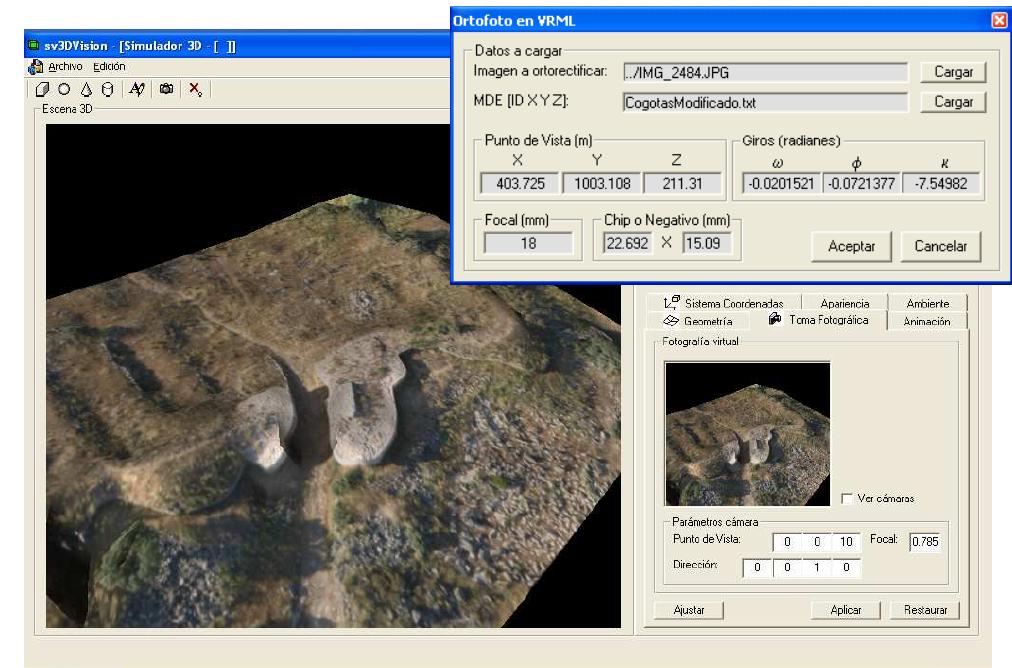Click the Z field showing 211.31
1012x668 pixels.
click(682, 183)
